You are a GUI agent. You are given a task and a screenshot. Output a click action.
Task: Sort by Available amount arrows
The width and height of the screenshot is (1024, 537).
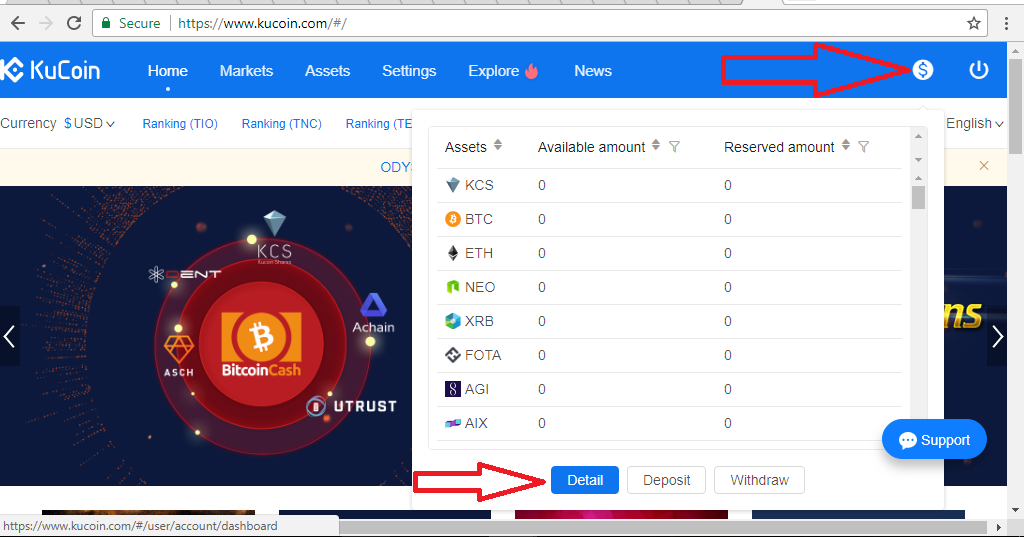pos(656,145)
